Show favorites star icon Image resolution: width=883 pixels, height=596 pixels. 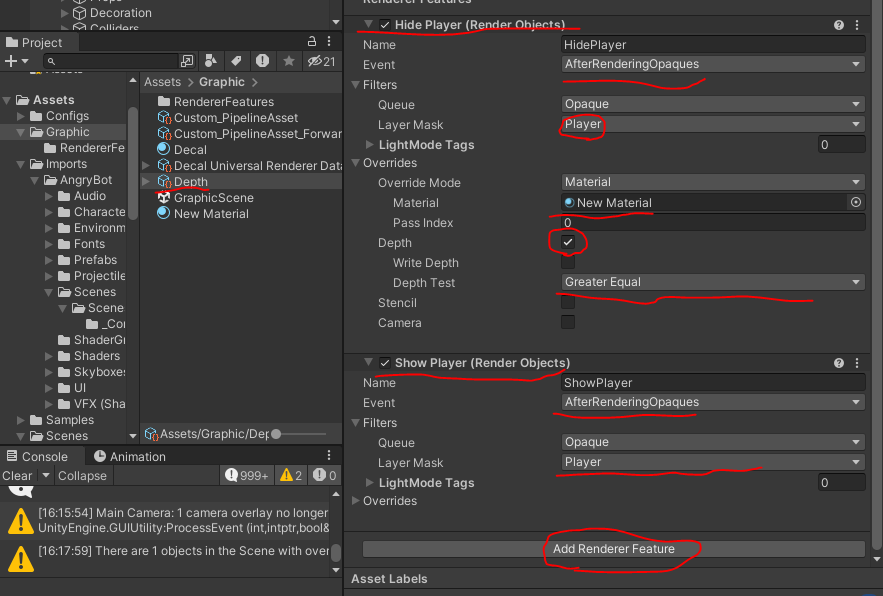(x=289, y=61)
